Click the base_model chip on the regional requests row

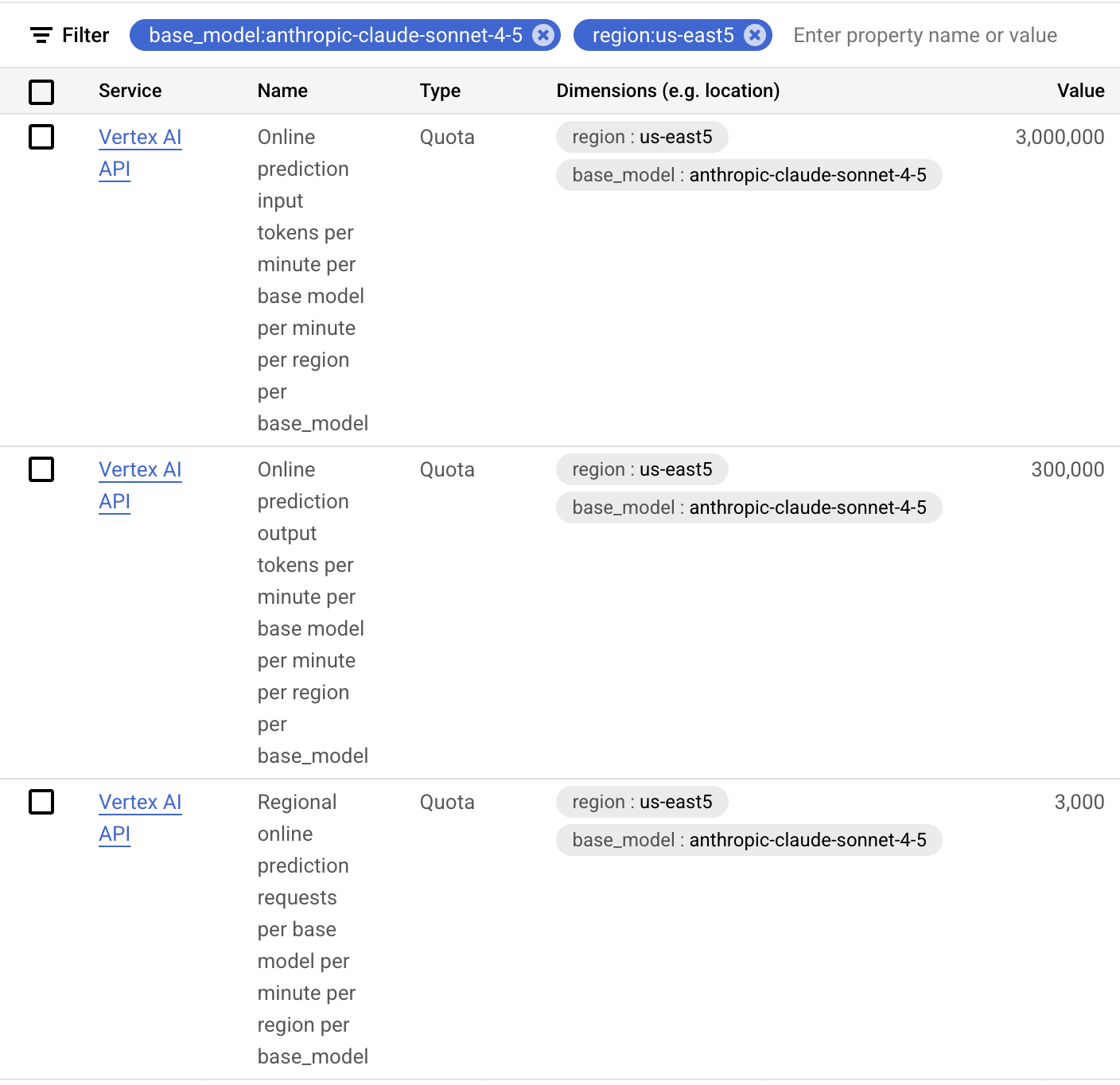click(x=749, y=840)
